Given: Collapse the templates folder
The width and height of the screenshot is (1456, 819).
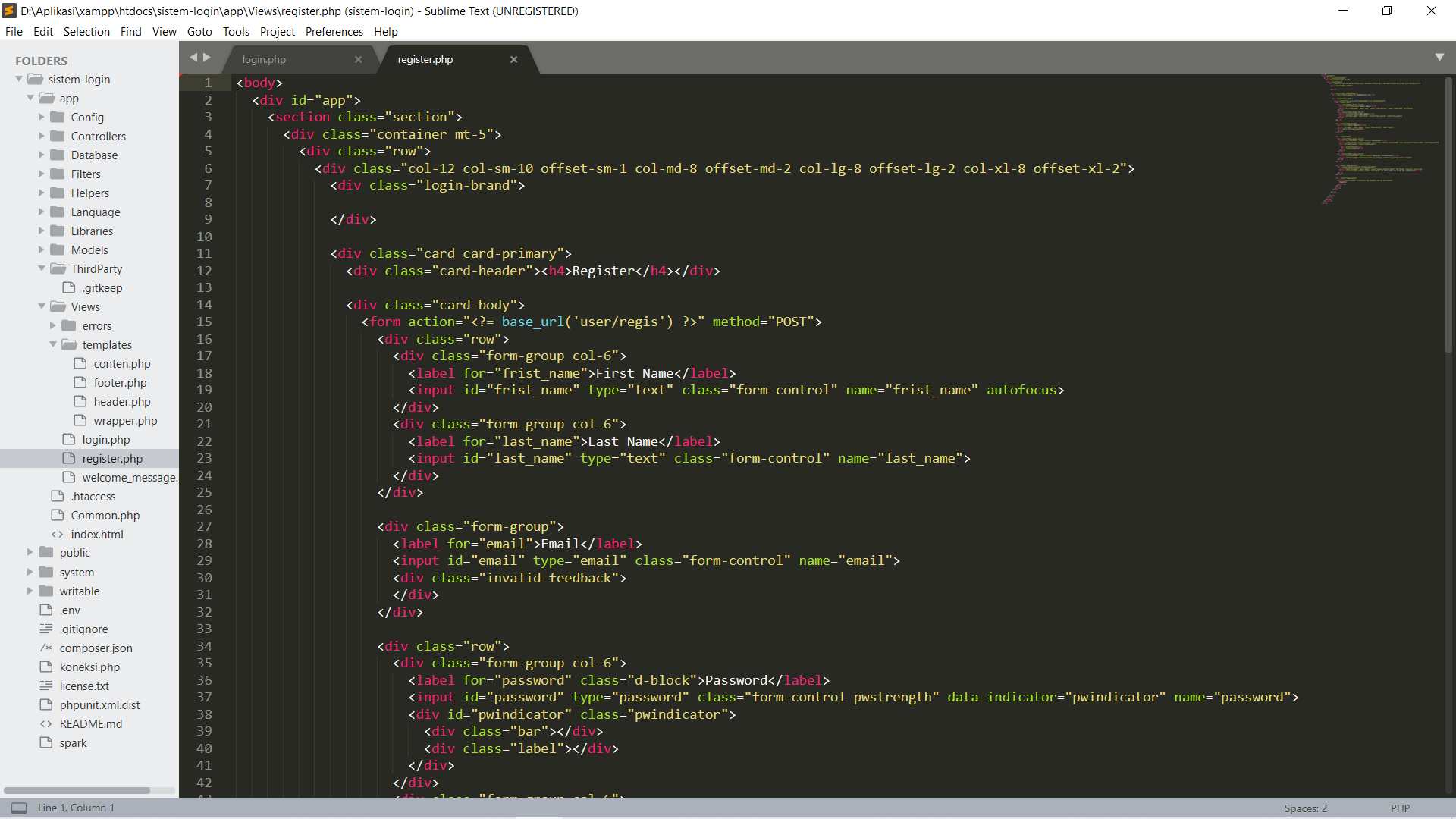Looking at the screenshot, I should 53,344.
